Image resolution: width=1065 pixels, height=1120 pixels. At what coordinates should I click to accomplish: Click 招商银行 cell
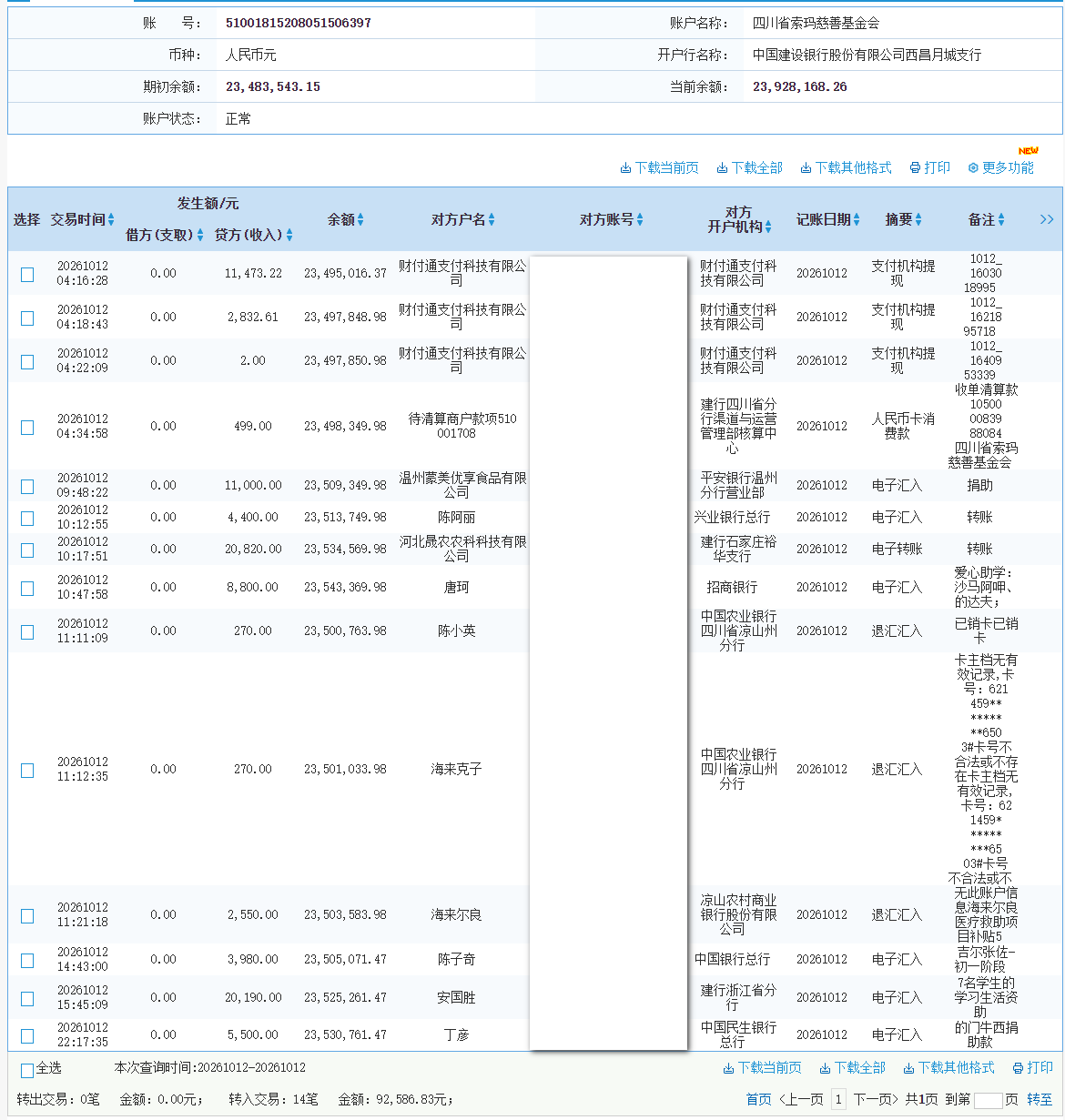(x=732, y=587)
